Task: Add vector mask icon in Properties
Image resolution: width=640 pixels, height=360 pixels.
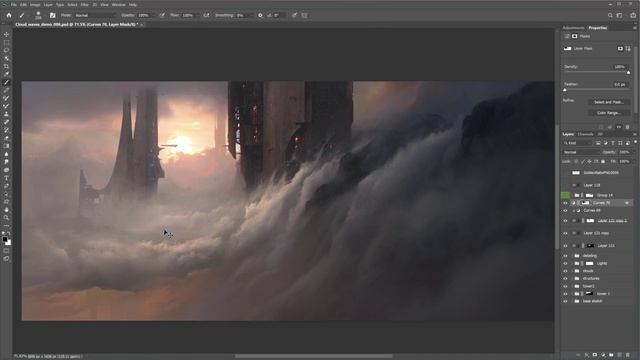Action: click(628, 49)
